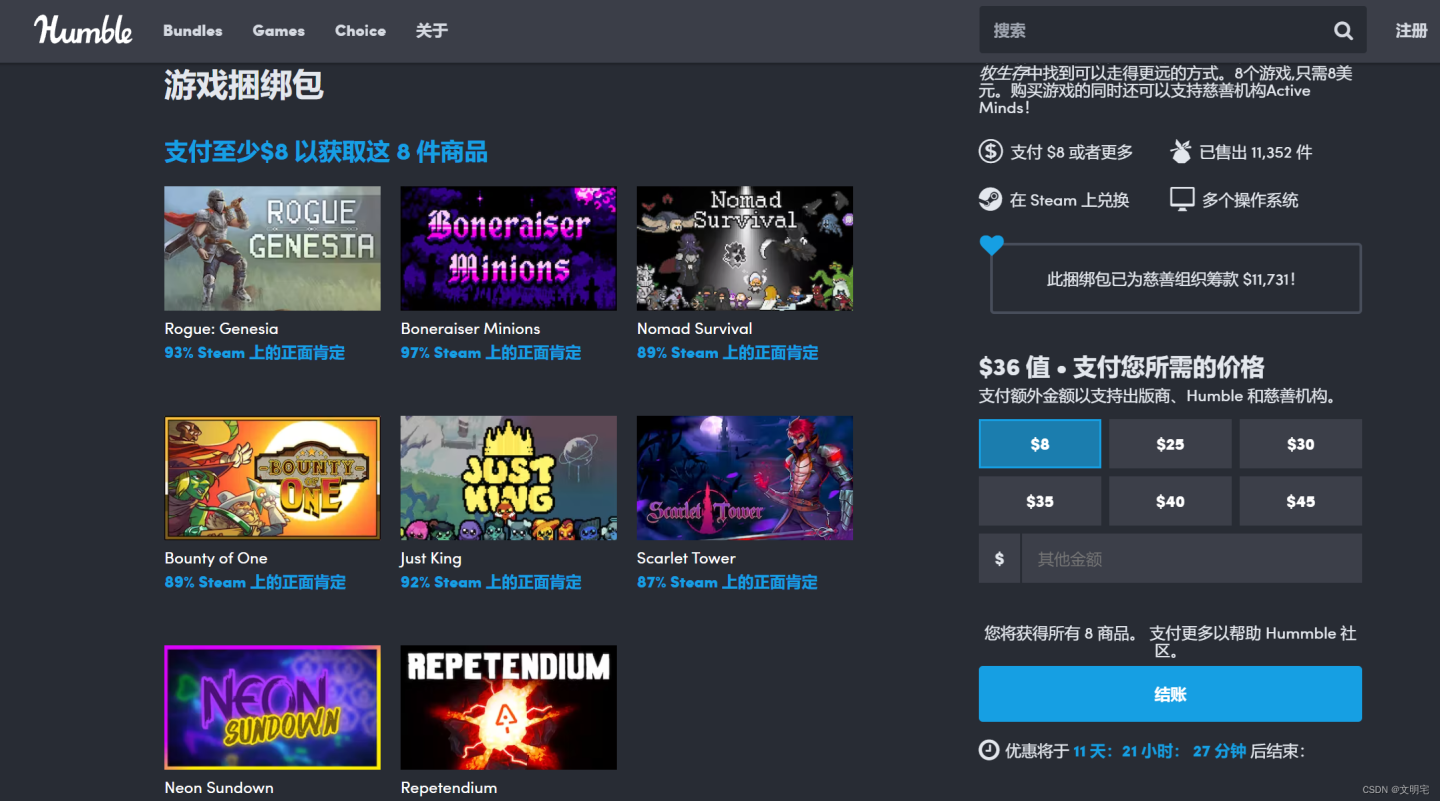The image size is (1440, 801).
Task: Click the Humble logo
Action: pos(83,30)
